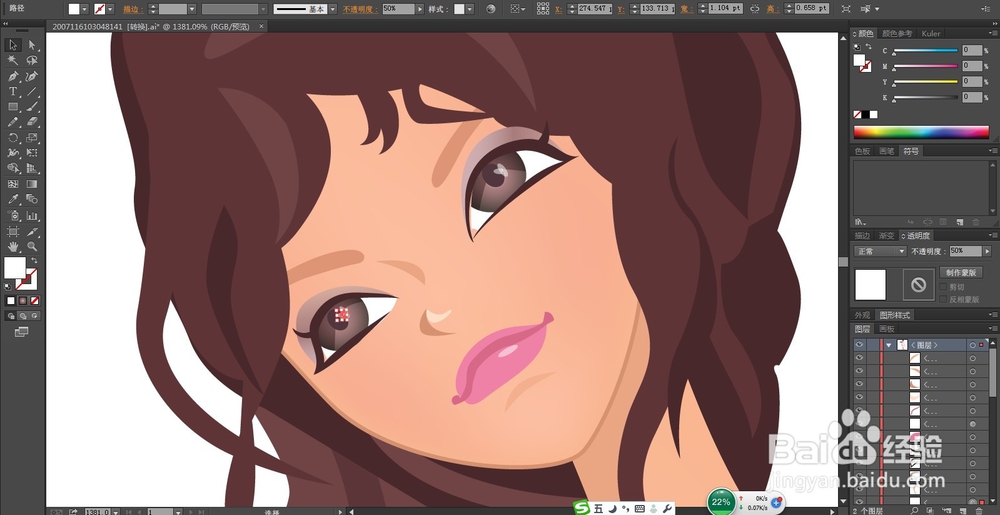
Task: Enable the 剪切 clip checkbox
Action: [x=943, y=287]
